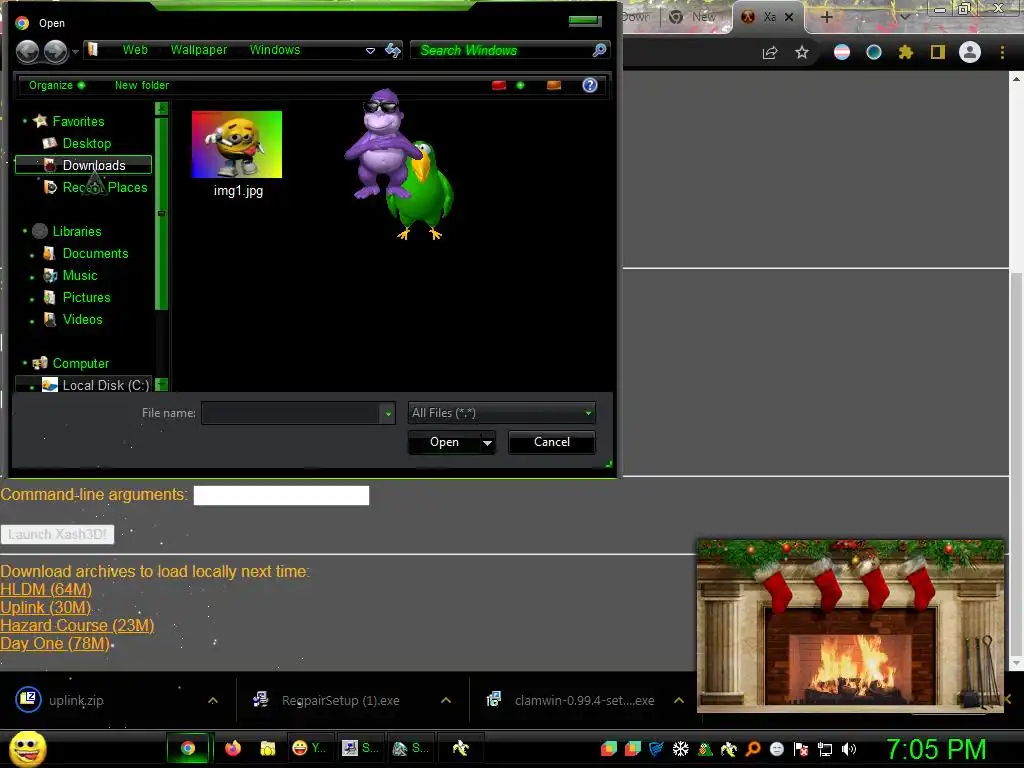Open view options dropdown next to red icon
Image resolution: width=1024 pixels, height=768 pixels.
click(520, 85)
